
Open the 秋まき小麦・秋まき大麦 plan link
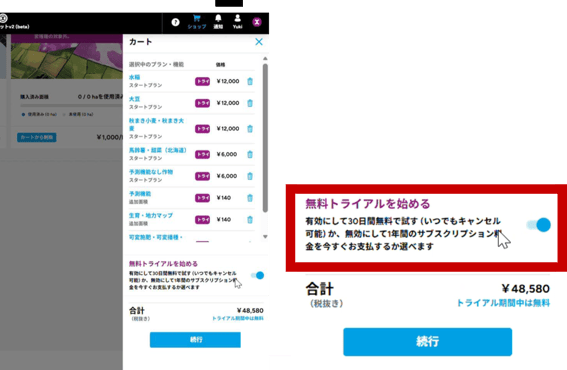(156, 124)
